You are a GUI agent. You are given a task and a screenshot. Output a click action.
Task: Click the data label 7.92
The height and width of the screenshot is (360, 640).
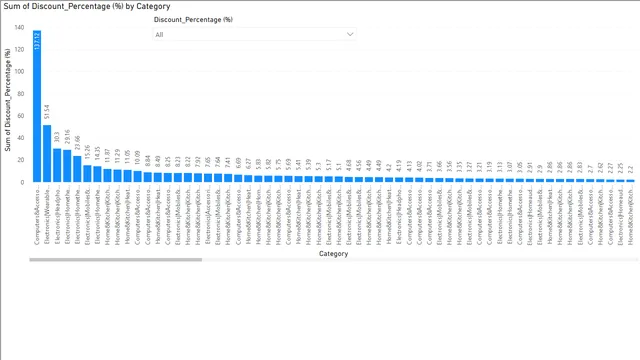[x=198, y=163]
